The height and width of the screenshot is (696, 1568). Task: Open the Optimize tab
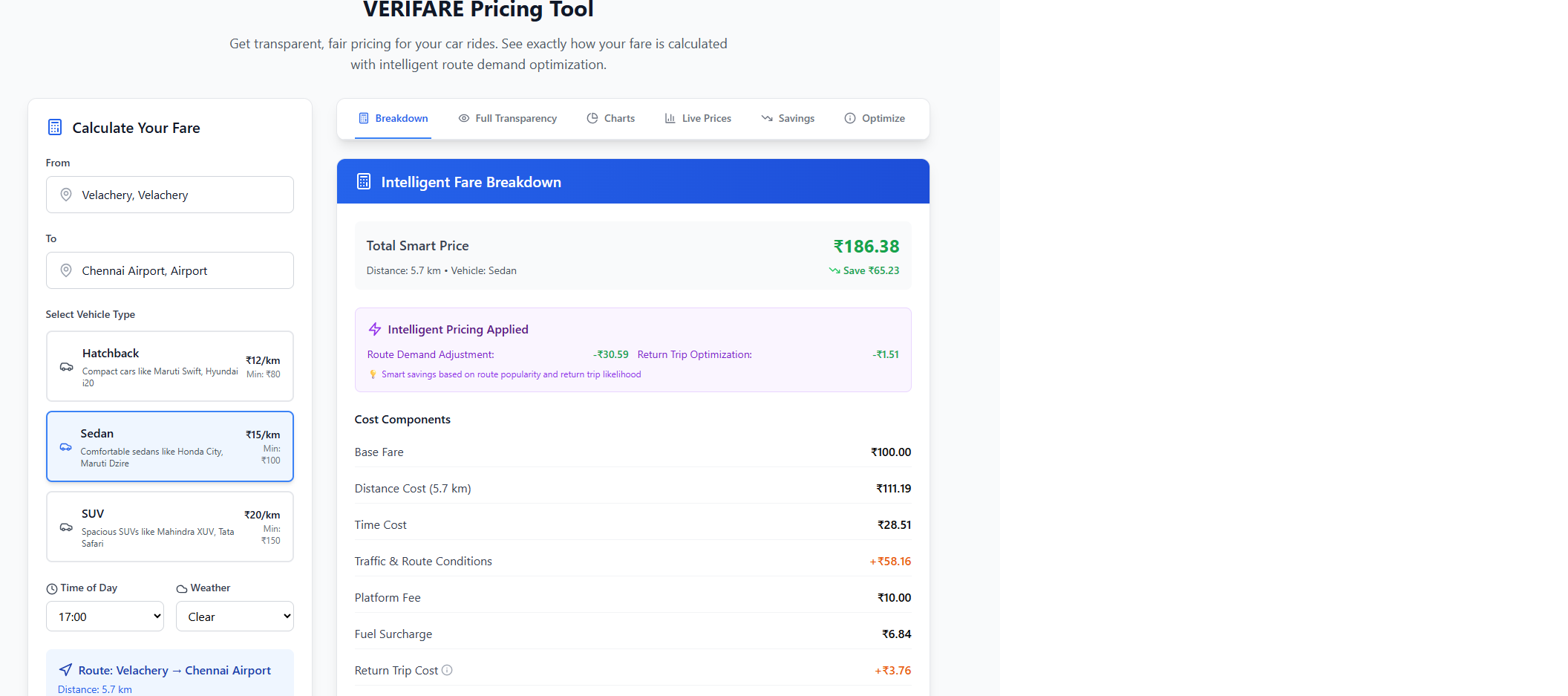point(875,119)
